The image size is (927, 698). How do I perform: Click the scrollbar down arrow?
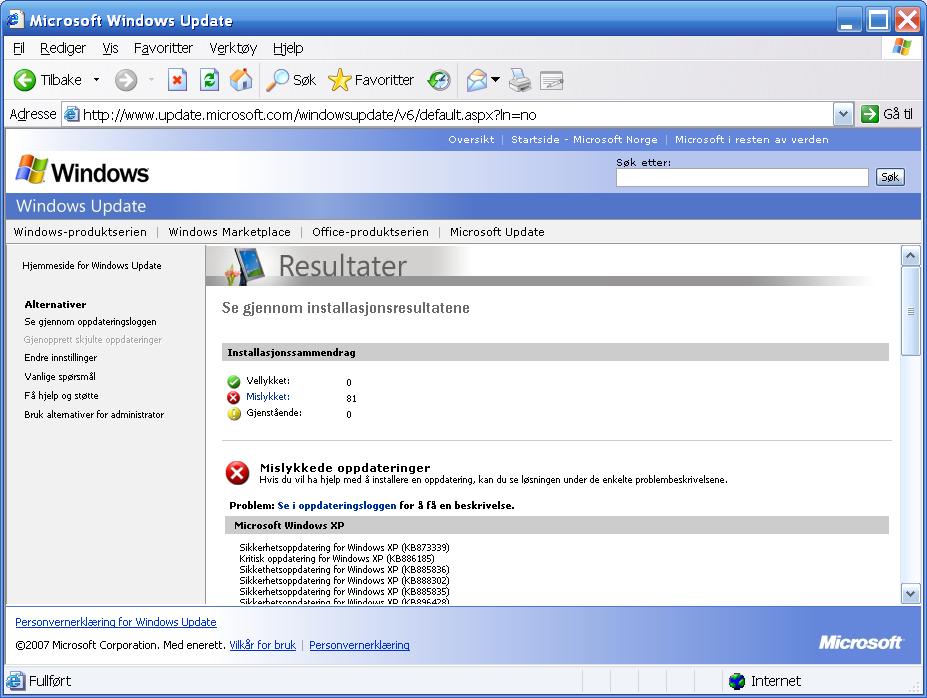click(x=910, y=593)
